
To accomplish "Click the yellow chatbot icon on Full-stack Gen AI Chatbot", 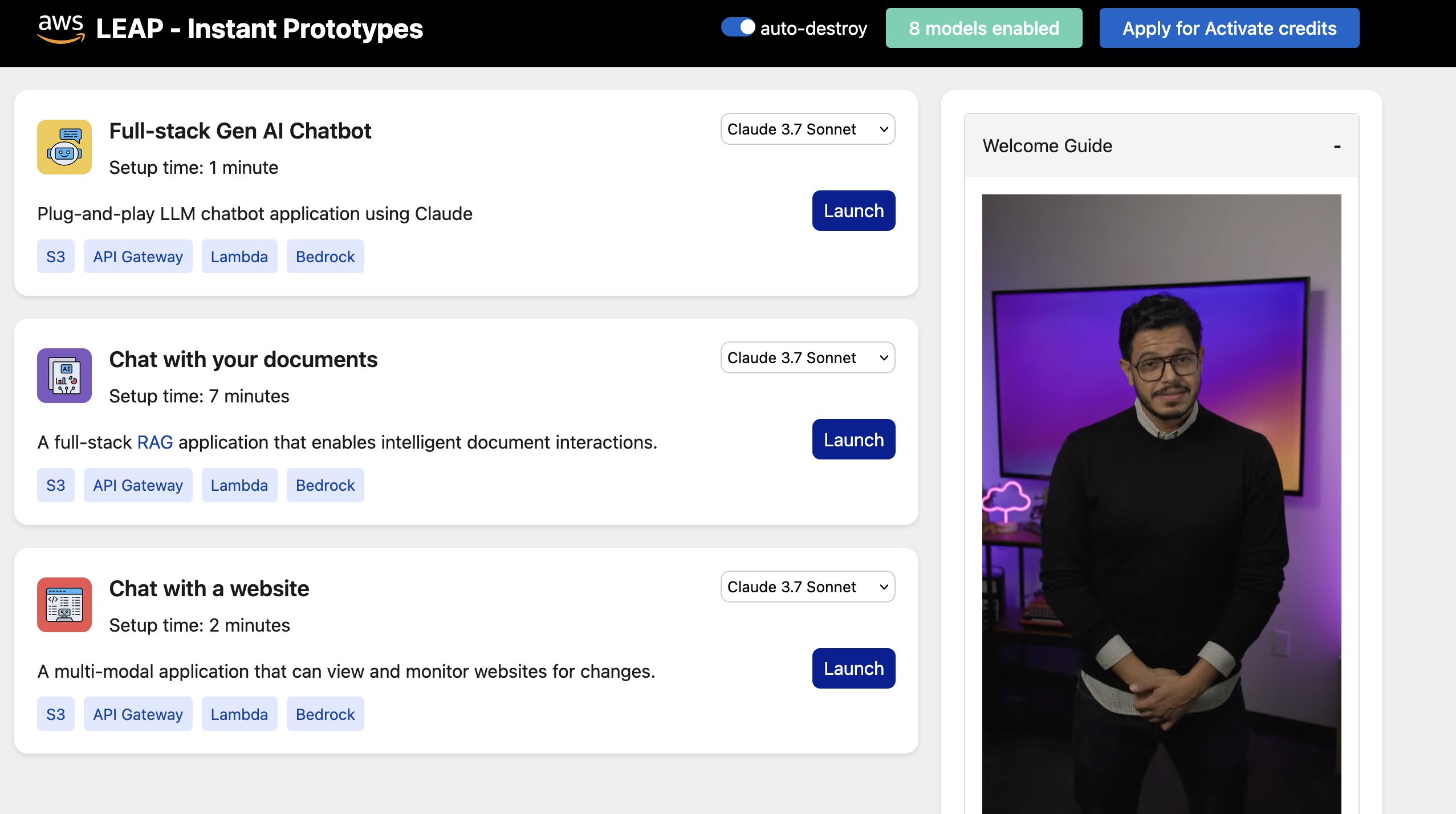I will tap(64, 147).
